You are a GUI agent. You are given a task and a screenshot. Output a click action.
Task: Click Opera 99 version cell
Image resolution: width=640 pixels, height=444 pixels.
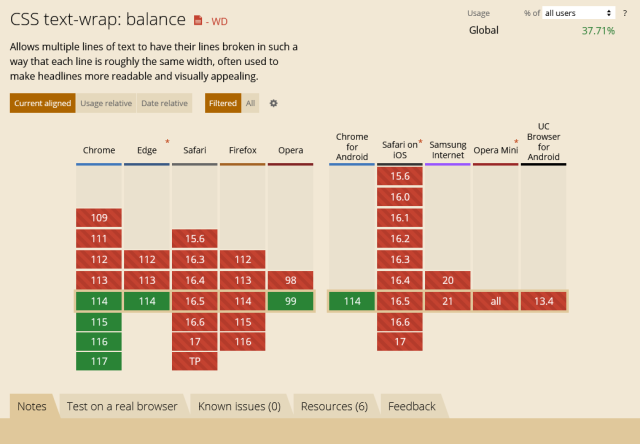click(291, 301)
